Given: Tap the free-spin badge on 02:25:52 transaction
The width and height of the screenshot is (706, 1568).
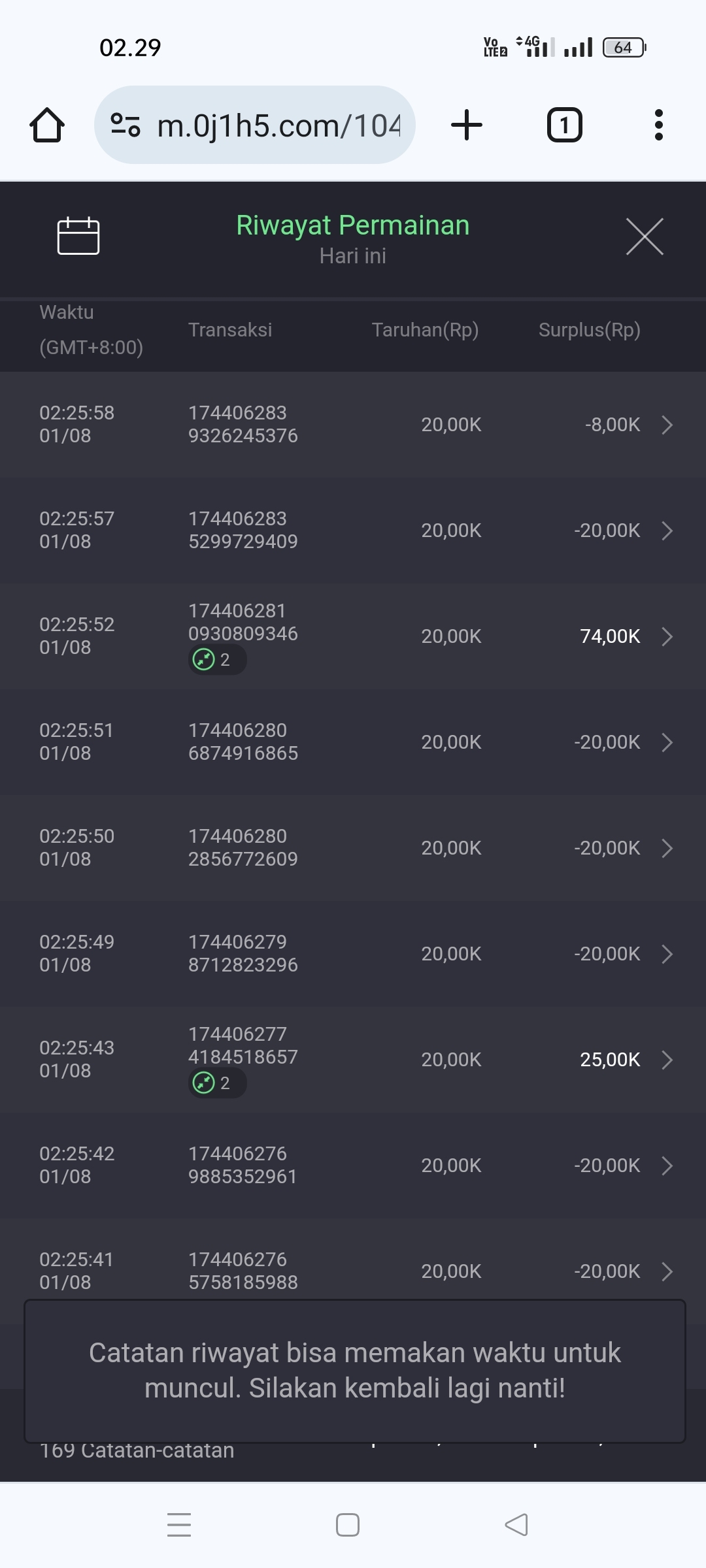Looking at the screenshot, I should [x=217, y=660].
